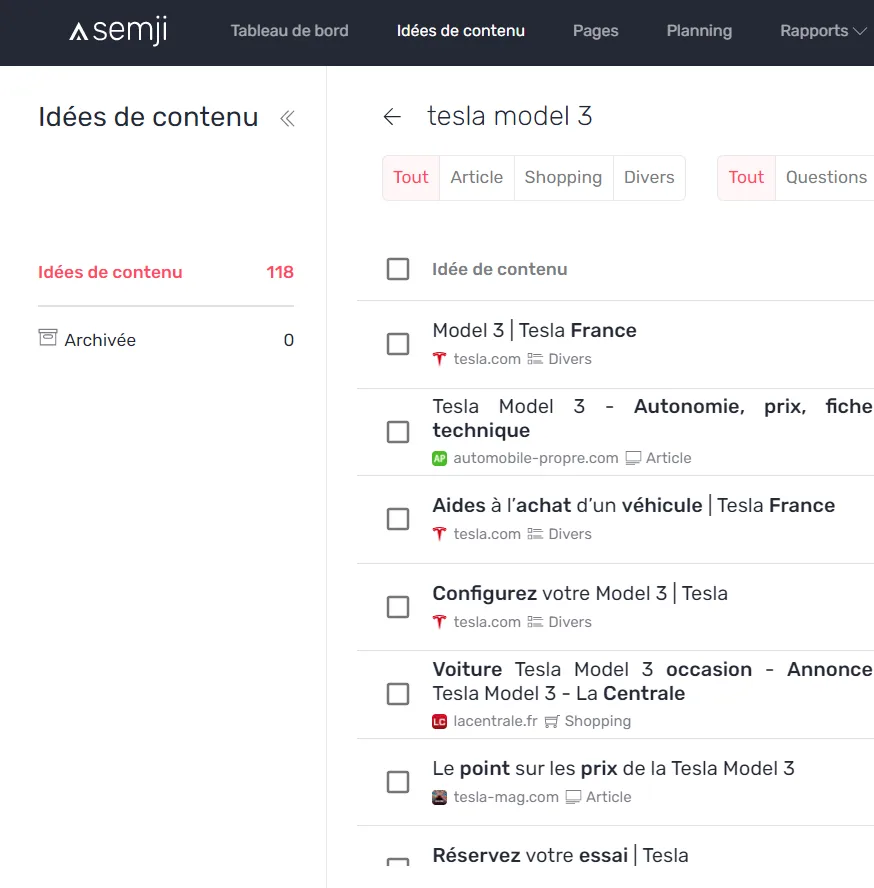Click the Semji logo

coord(118,31)
